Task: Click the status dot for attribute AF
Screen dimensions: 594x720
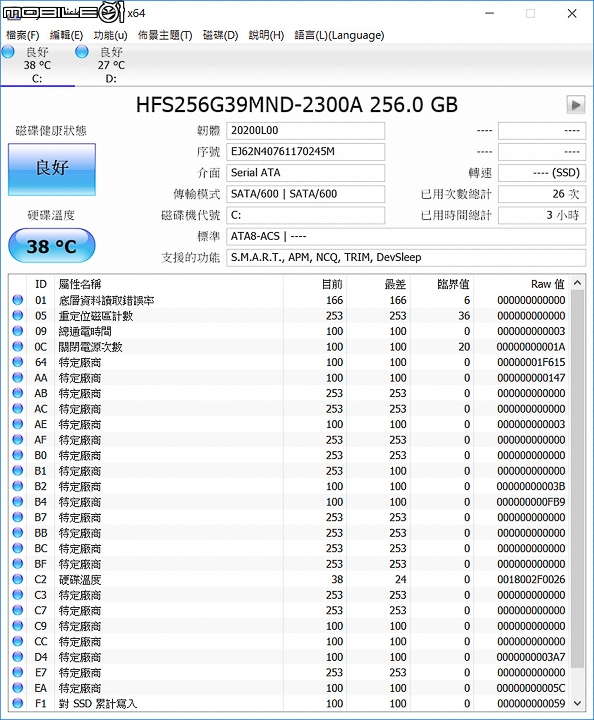Action: pos(18,440)
